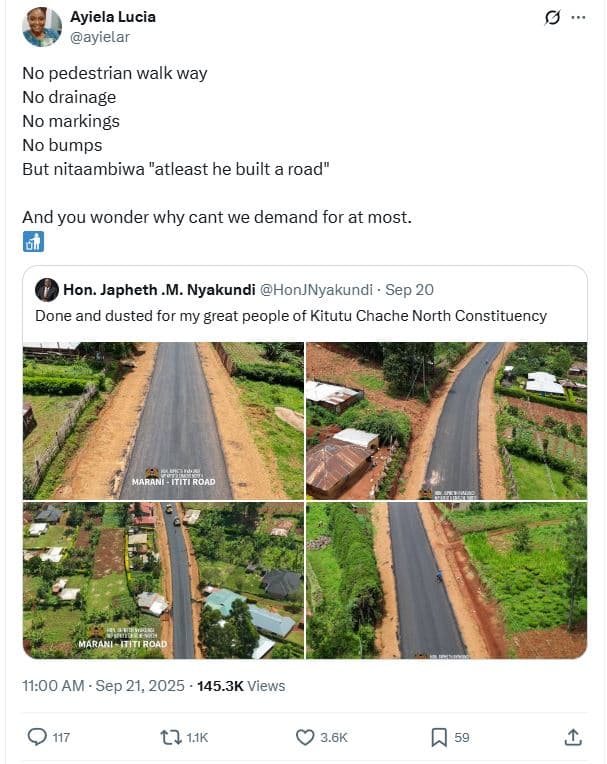Screen dimensions: 607x764
Task: Open Ayiela Lucia's profile avatar
Action: (x=42, y=27)
